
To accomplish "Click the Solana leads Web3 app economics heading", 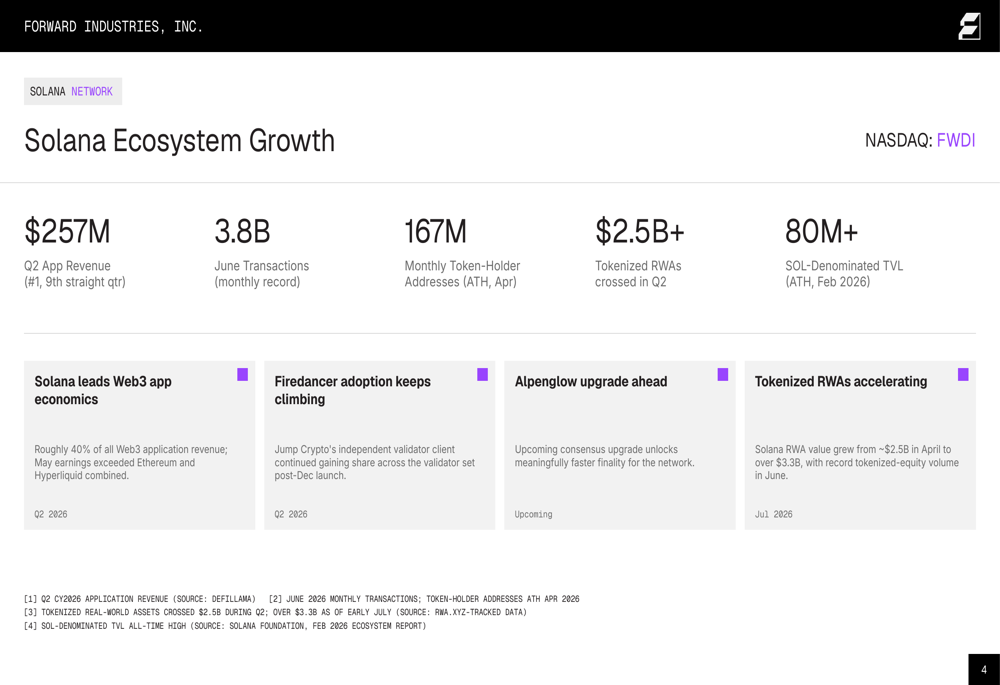I will pos(103,390).
